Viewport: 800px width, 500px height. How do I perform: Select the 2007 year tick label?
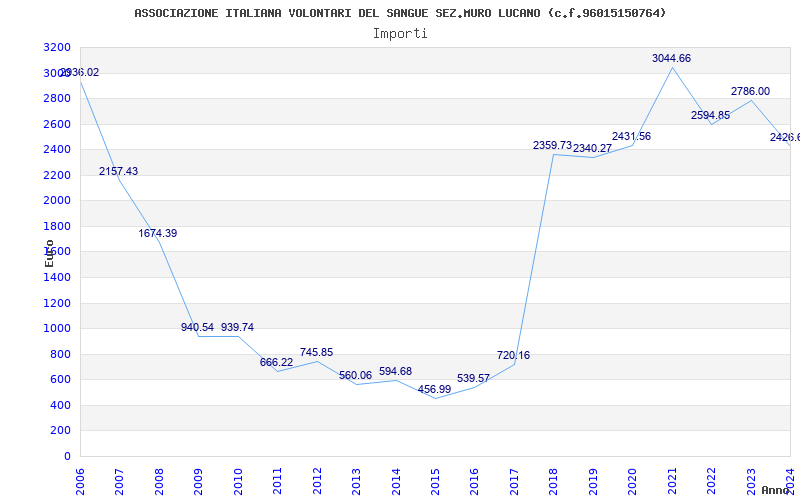click(119, 482)
